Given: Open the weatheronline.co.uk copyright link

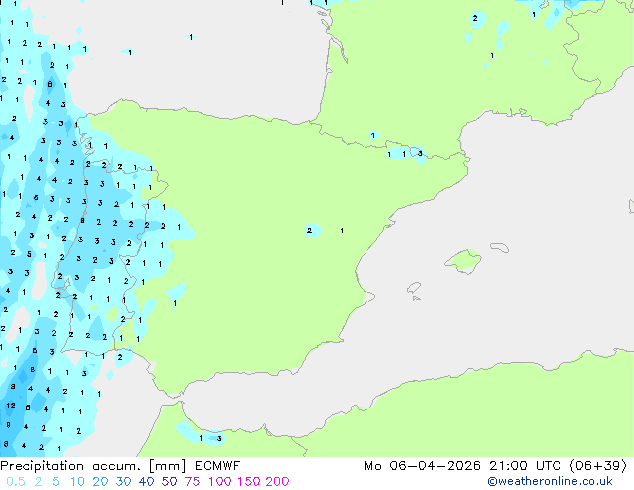Looking at the screenshot, I should pos(550,482).
